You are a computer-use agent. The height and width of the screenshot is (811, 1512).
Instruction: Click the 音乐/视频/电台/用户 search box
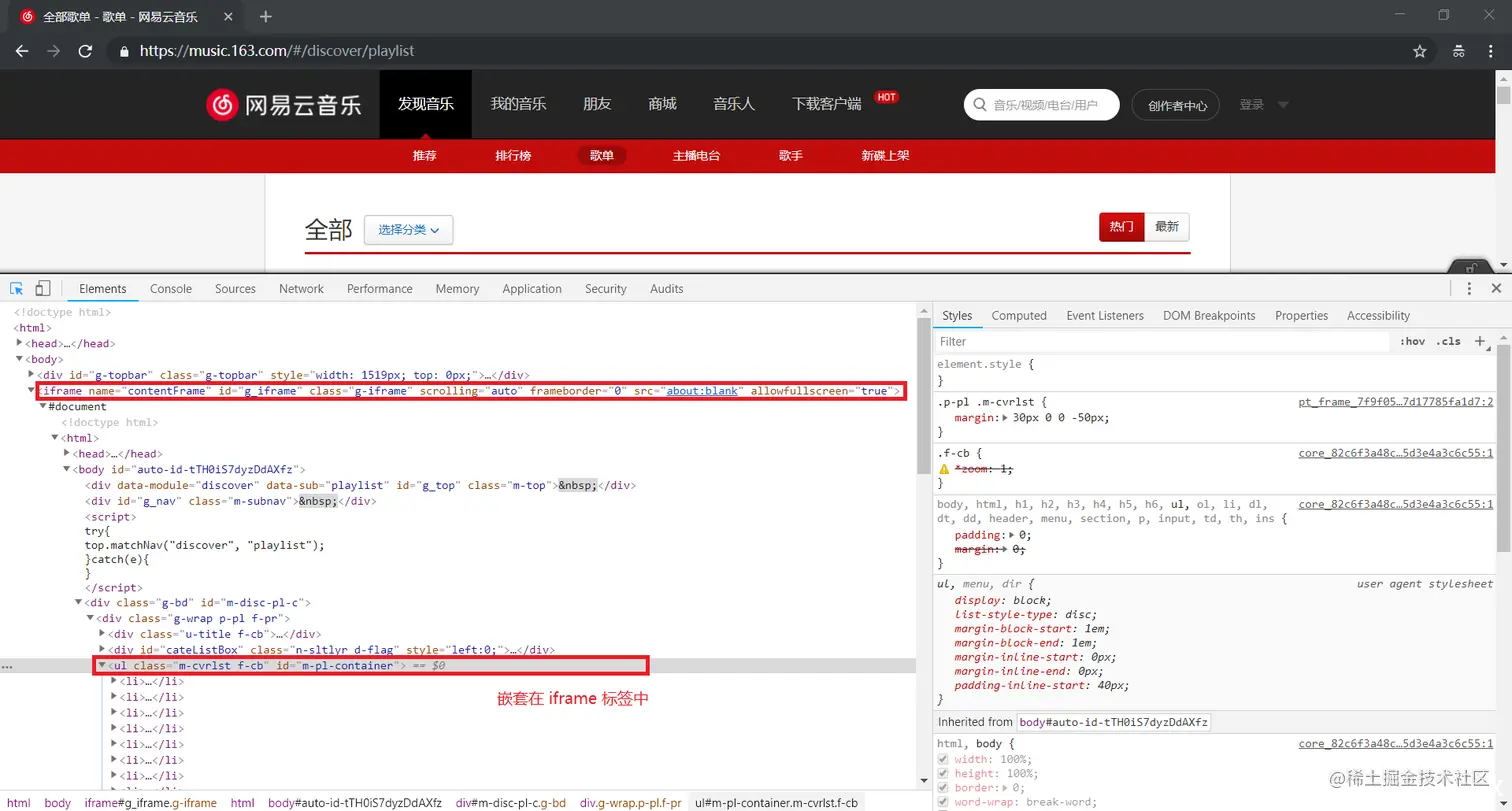tap(1041, 105)
